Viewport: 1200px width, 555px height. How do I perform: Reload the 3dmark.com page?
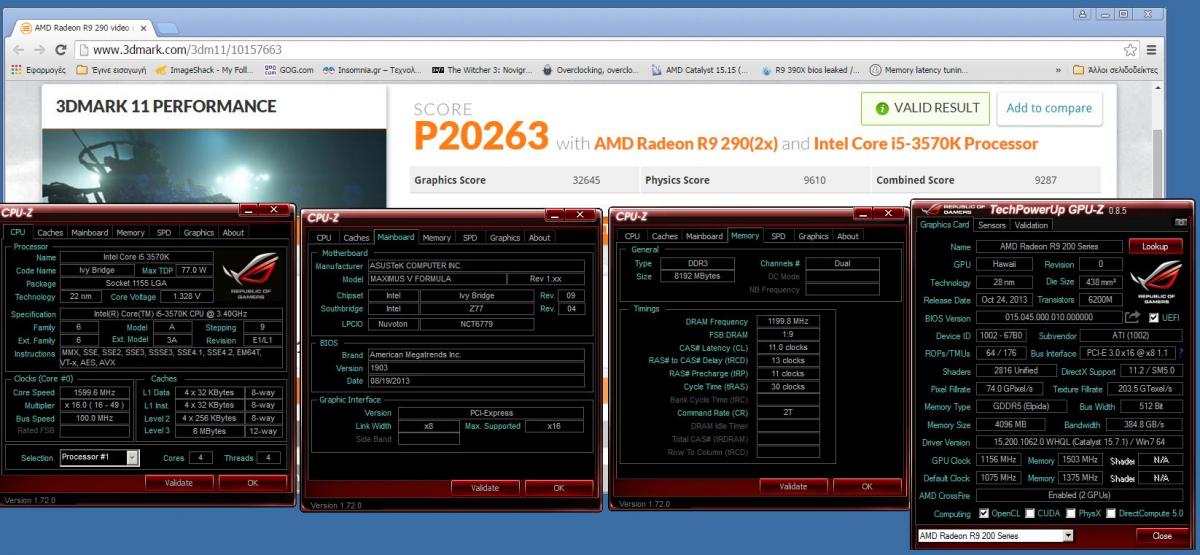(61, 49)
